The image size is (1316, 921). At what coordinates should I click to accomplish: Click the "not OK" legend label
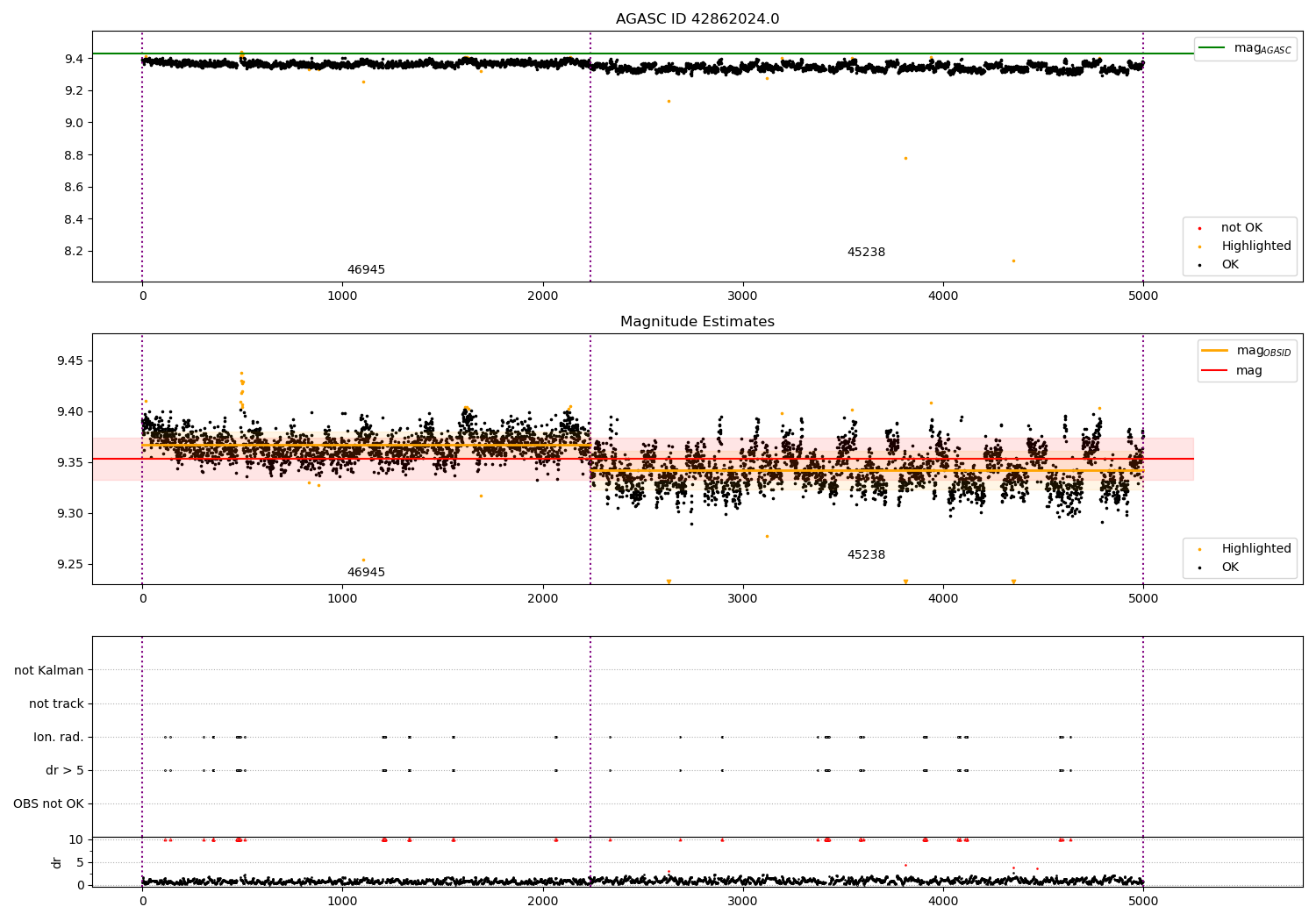(x=1241, y=228)
